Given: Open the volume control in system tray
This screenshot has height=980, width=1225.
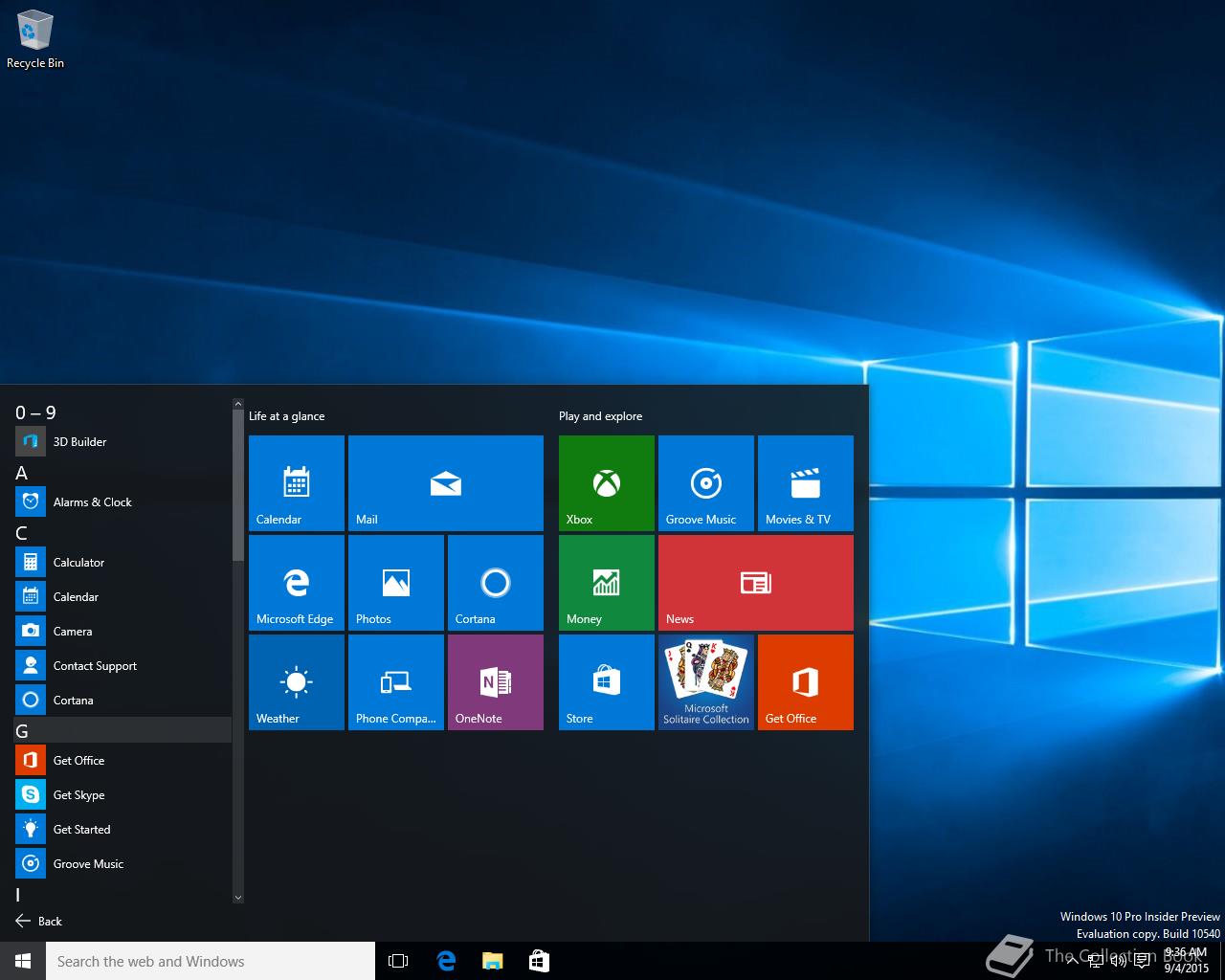Looking at the screenshot, I should click(1118, 961).
